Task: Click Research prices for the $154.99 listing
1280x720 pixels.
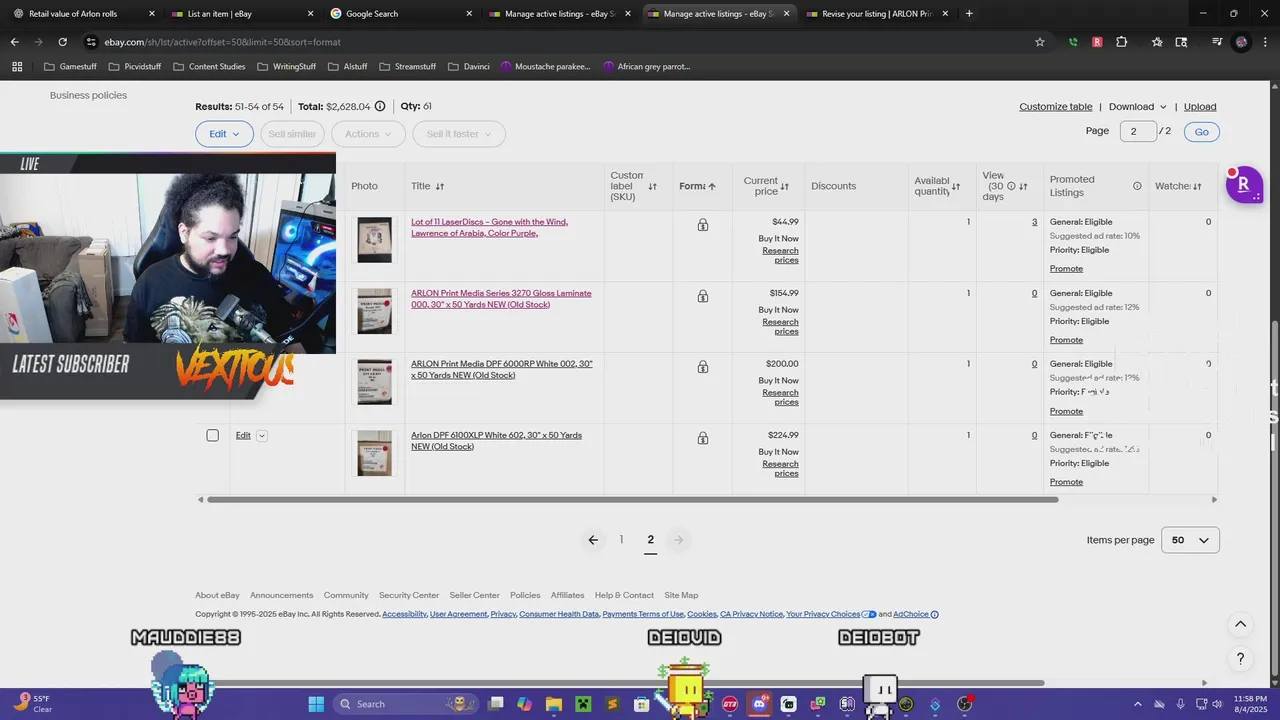Action: point(780,326)
